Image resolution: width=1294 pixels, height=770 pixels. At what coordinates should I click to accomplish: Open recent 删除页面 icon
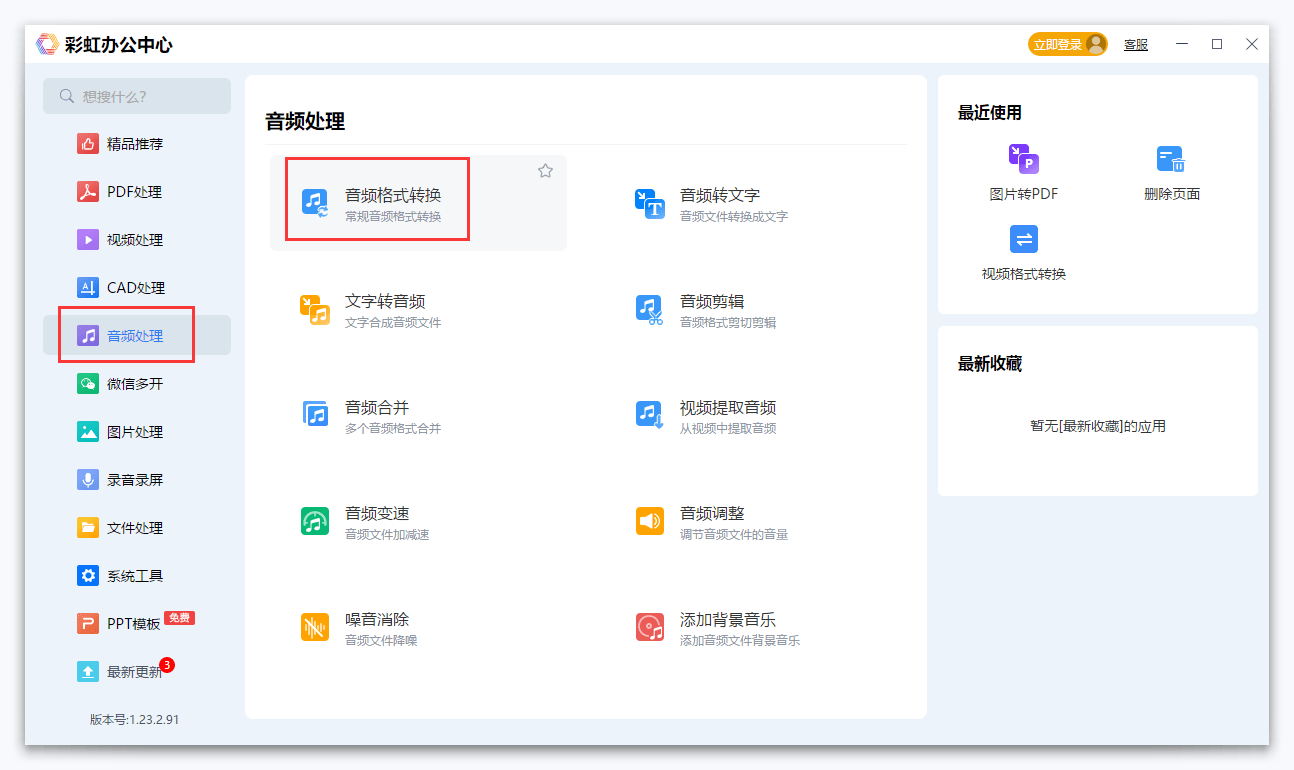(1171, 159)
